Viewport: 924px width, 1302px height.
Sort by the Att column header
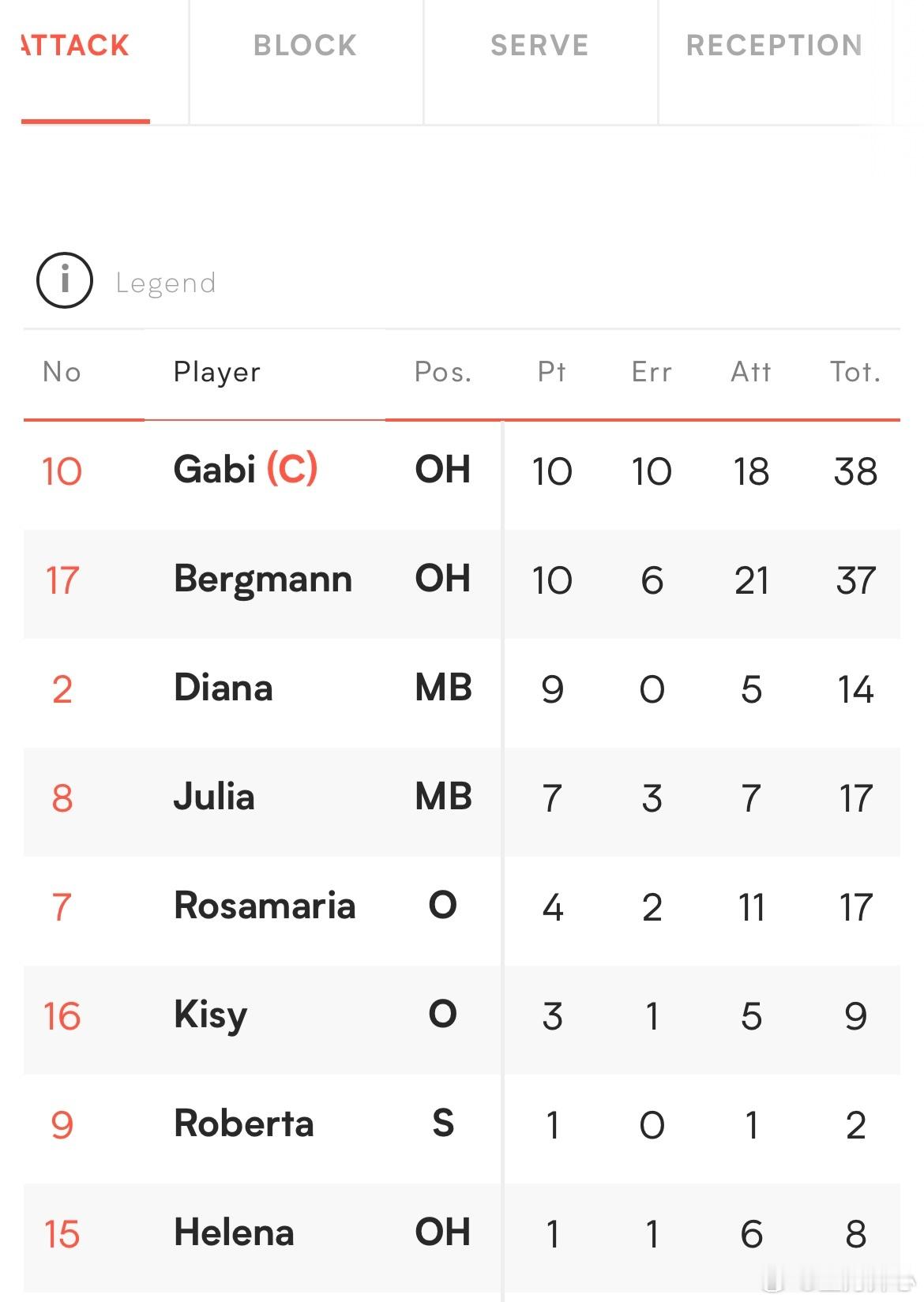(x=751, y=372)
